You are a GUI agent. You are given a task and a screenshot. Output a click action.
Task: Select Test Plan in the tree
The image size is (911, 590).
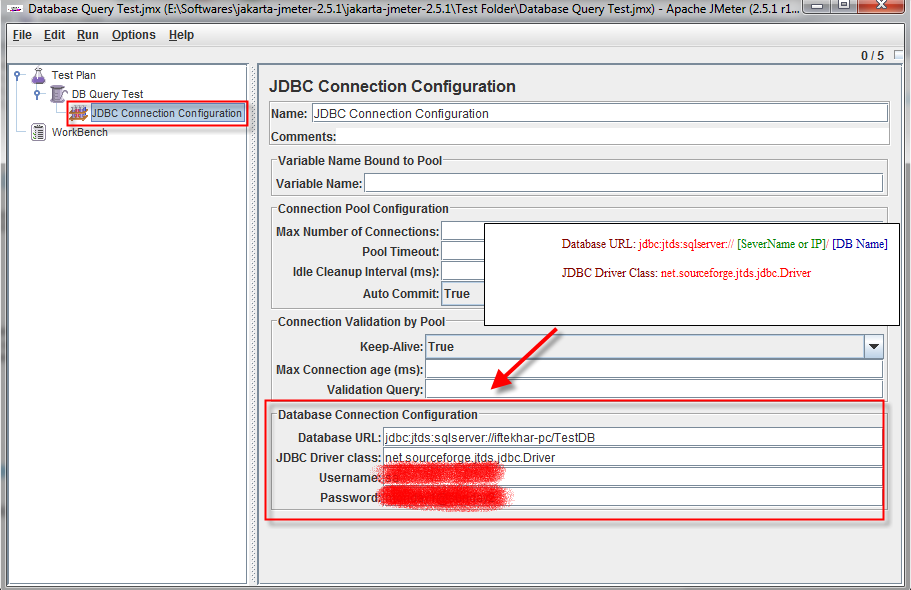click(x=73, y=75)
